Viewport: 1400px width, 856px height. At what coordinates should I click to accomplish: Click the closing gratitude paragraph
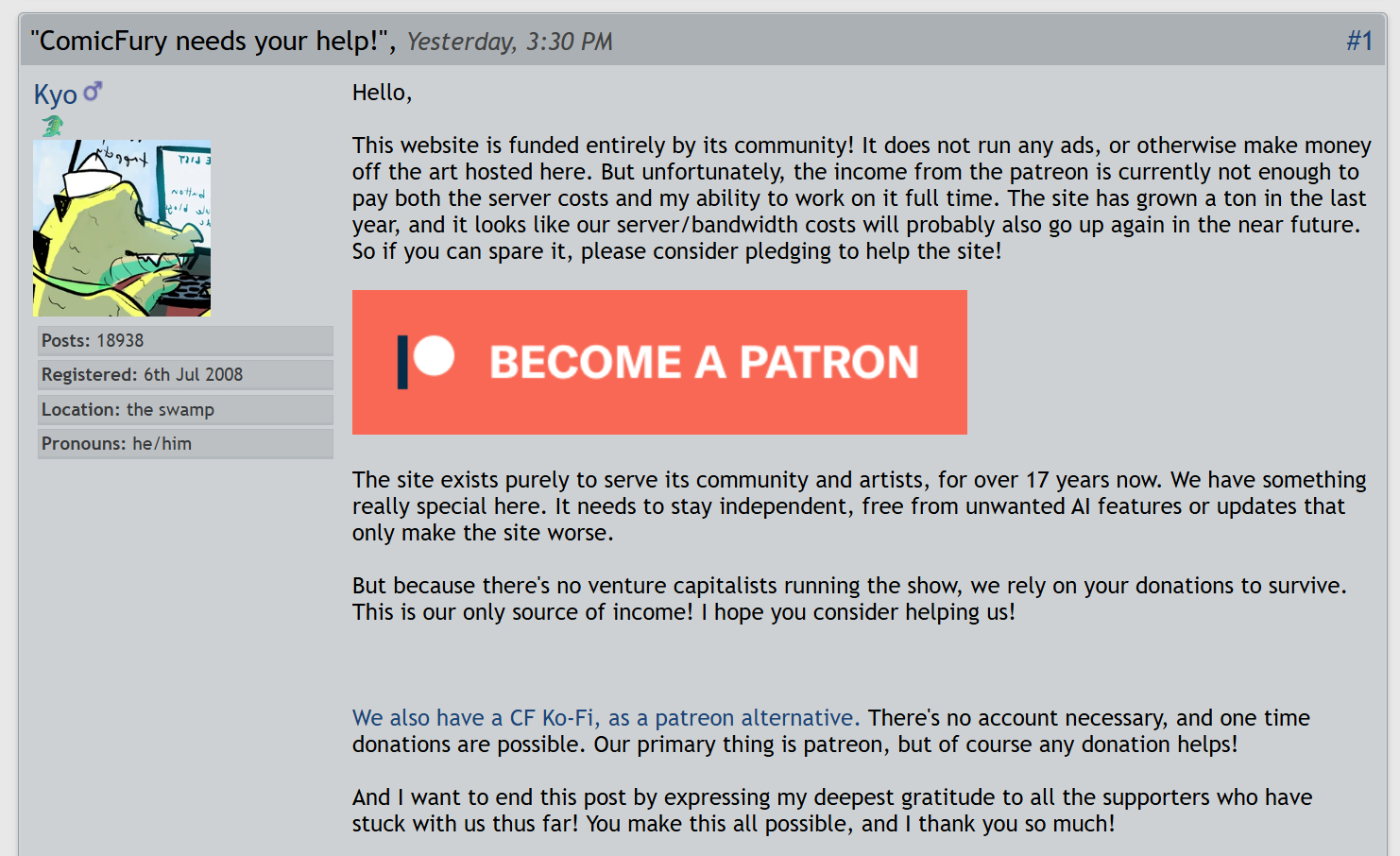(x=831, y=811)
